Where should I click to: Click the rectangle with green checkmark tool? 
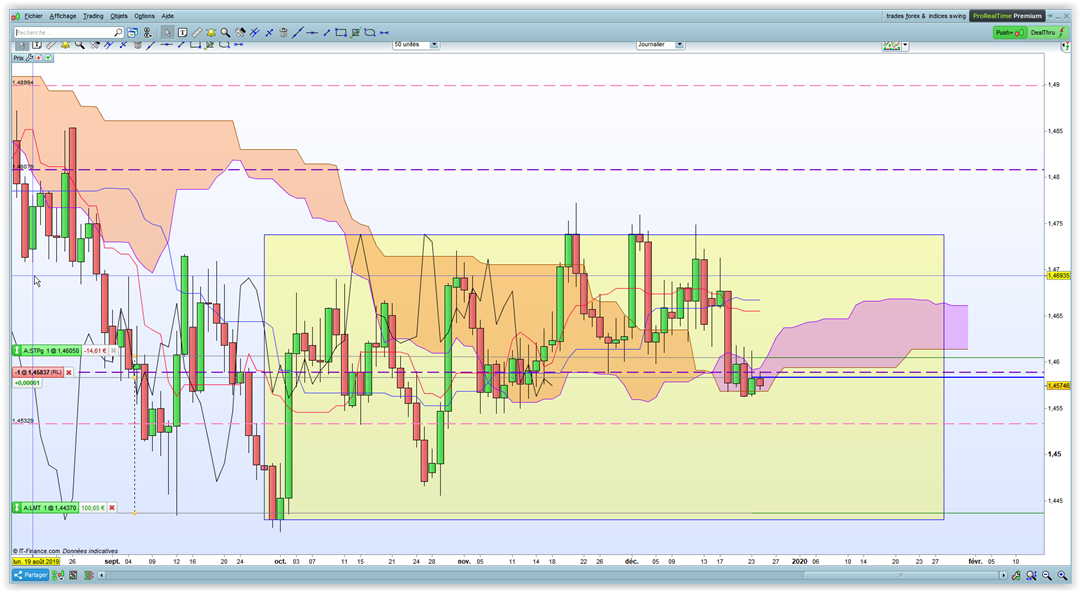point(356,32)
